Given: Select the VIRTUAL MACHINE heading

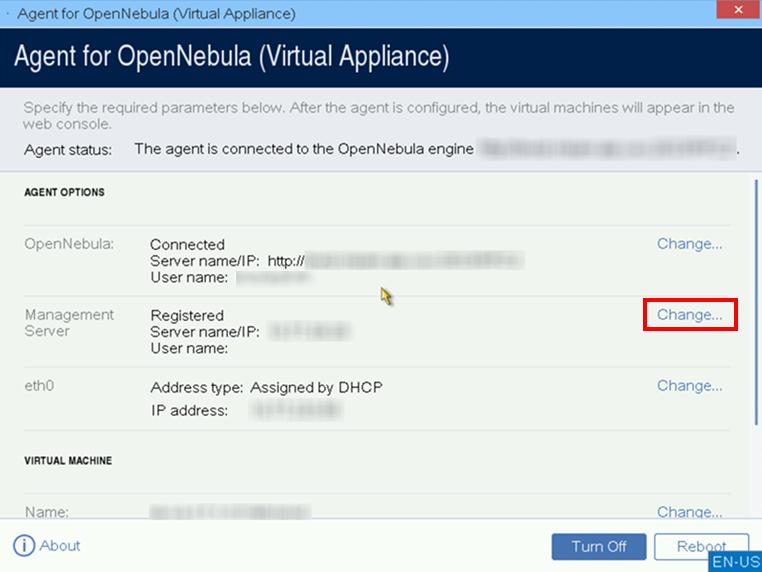Looking at the screenshot, I should pos(68,461).
